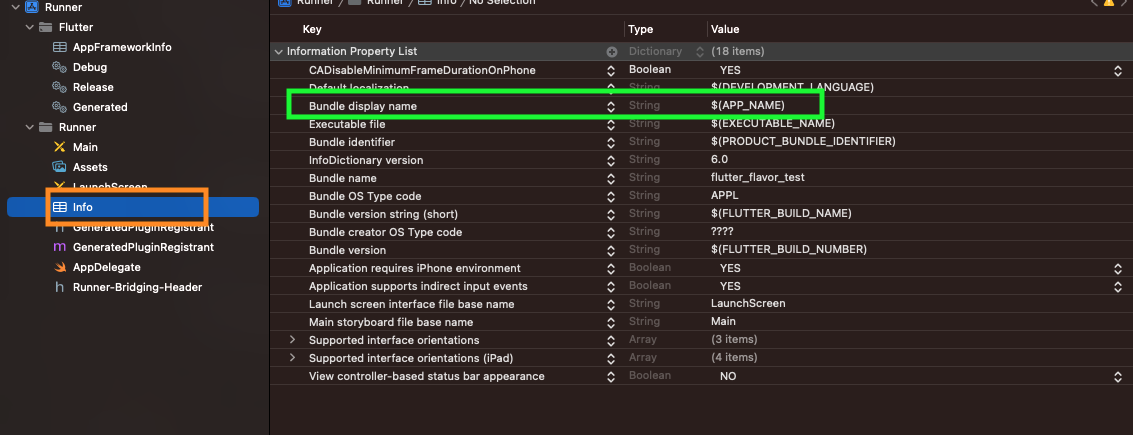The image size is (1133, 435).
Task: Open the Main storyboard file icon
Action: (60, 147)
